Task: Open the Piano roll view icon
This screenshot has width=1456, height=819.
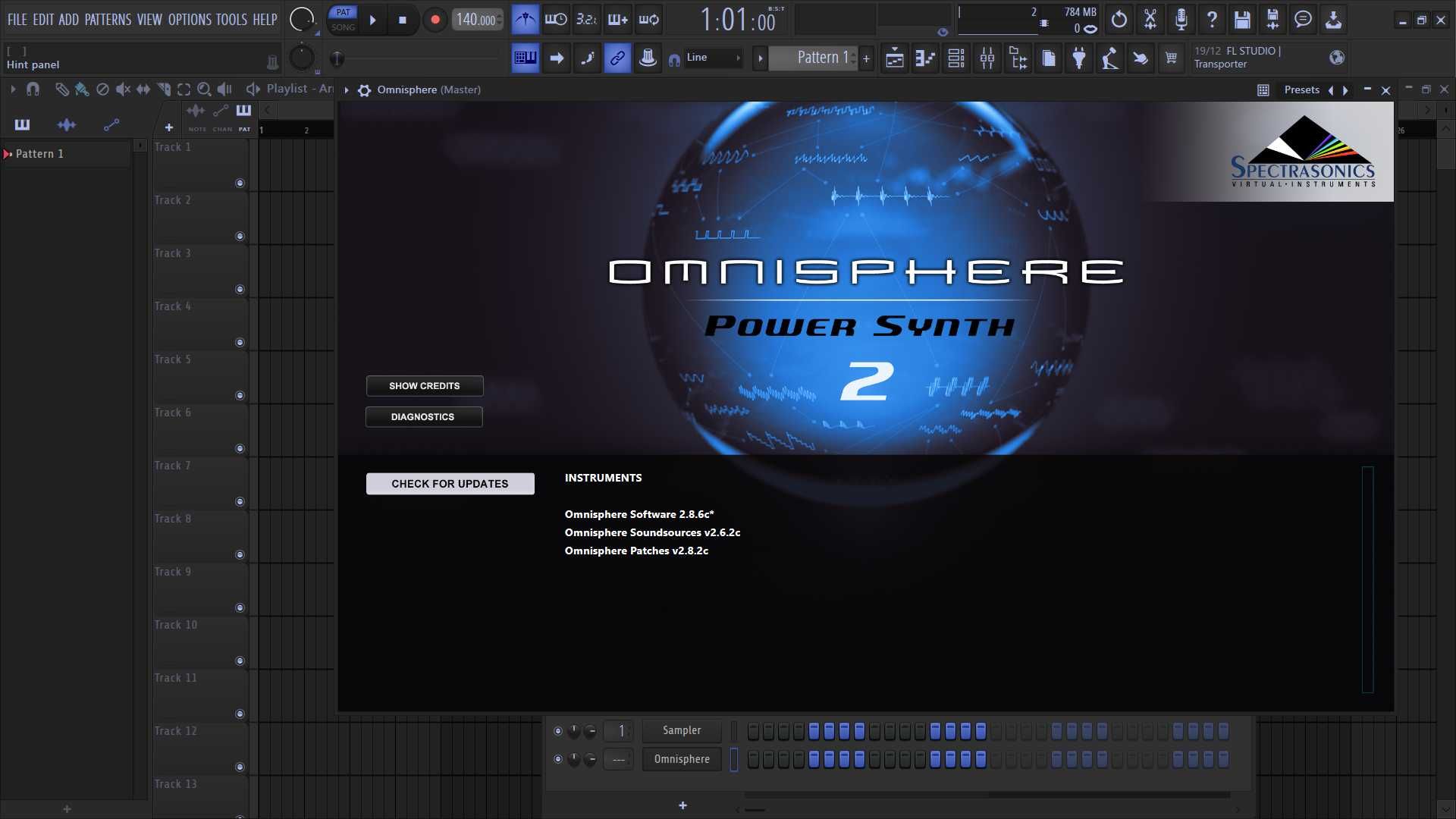Action: tap(926, 58)
